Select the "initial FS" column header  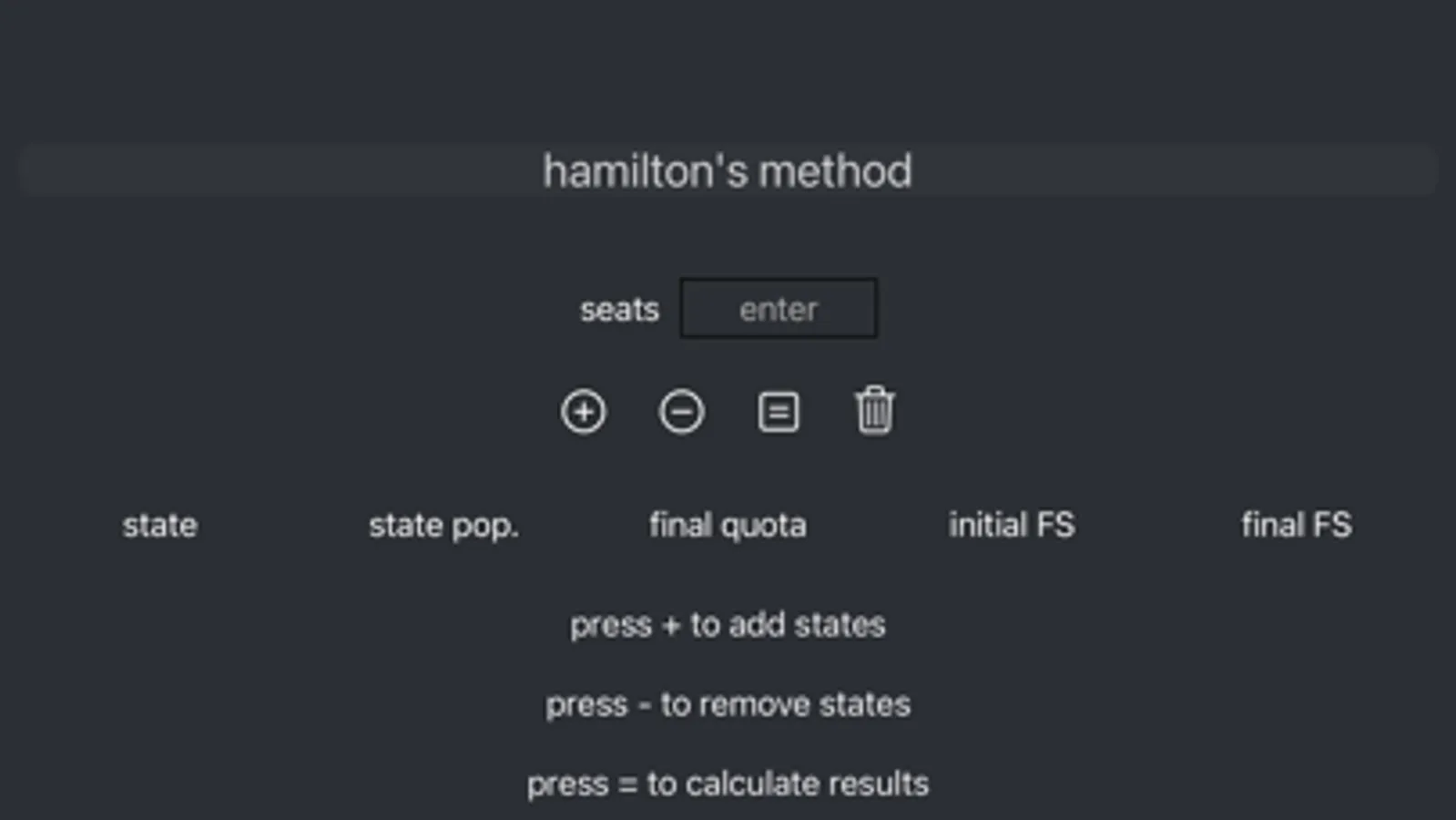tap(1012, 525)
